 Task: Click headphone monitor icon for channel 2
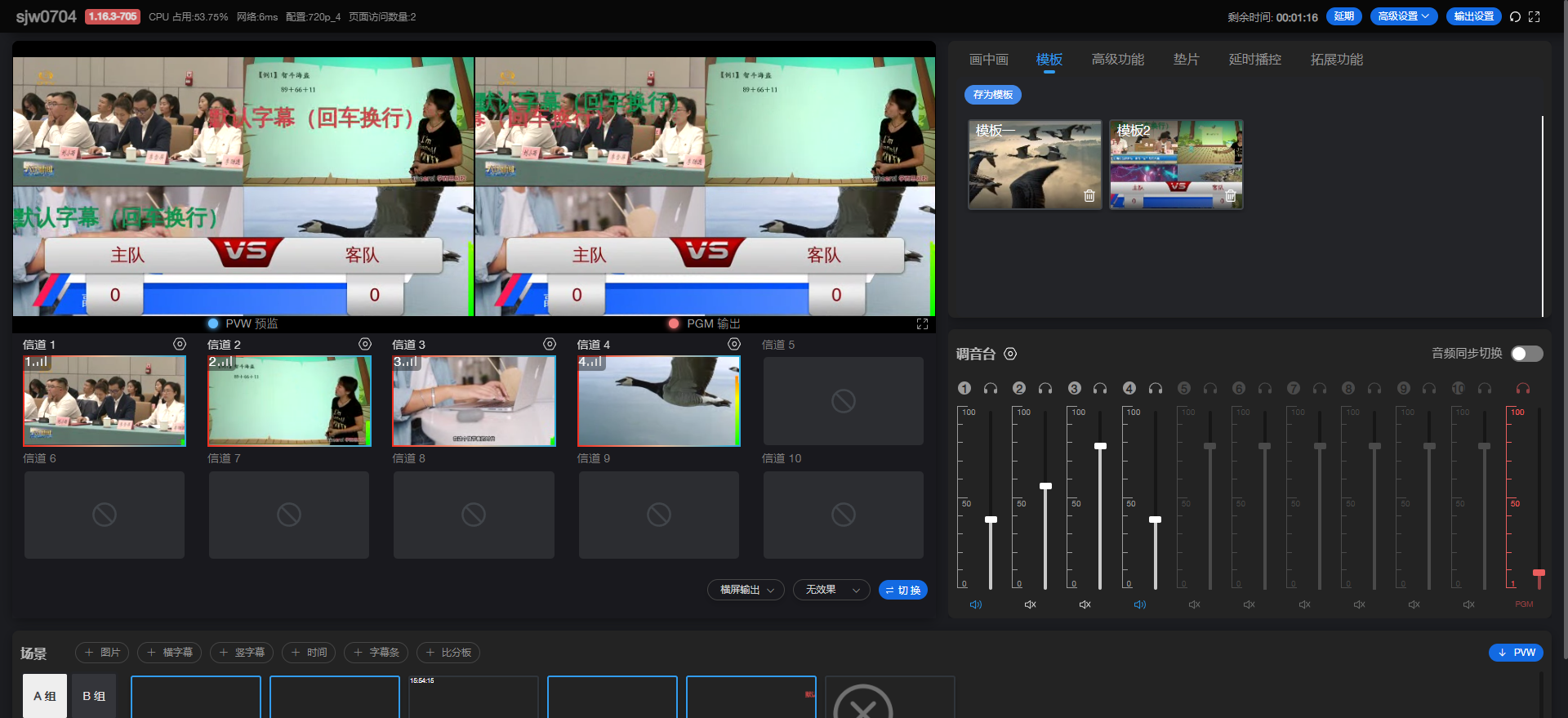pos(1045,389)
